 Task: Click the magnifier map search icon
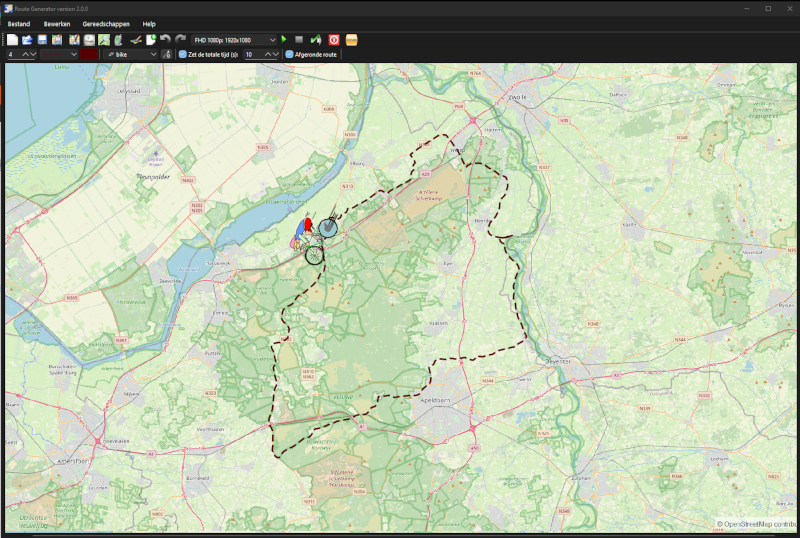(103, 40)
